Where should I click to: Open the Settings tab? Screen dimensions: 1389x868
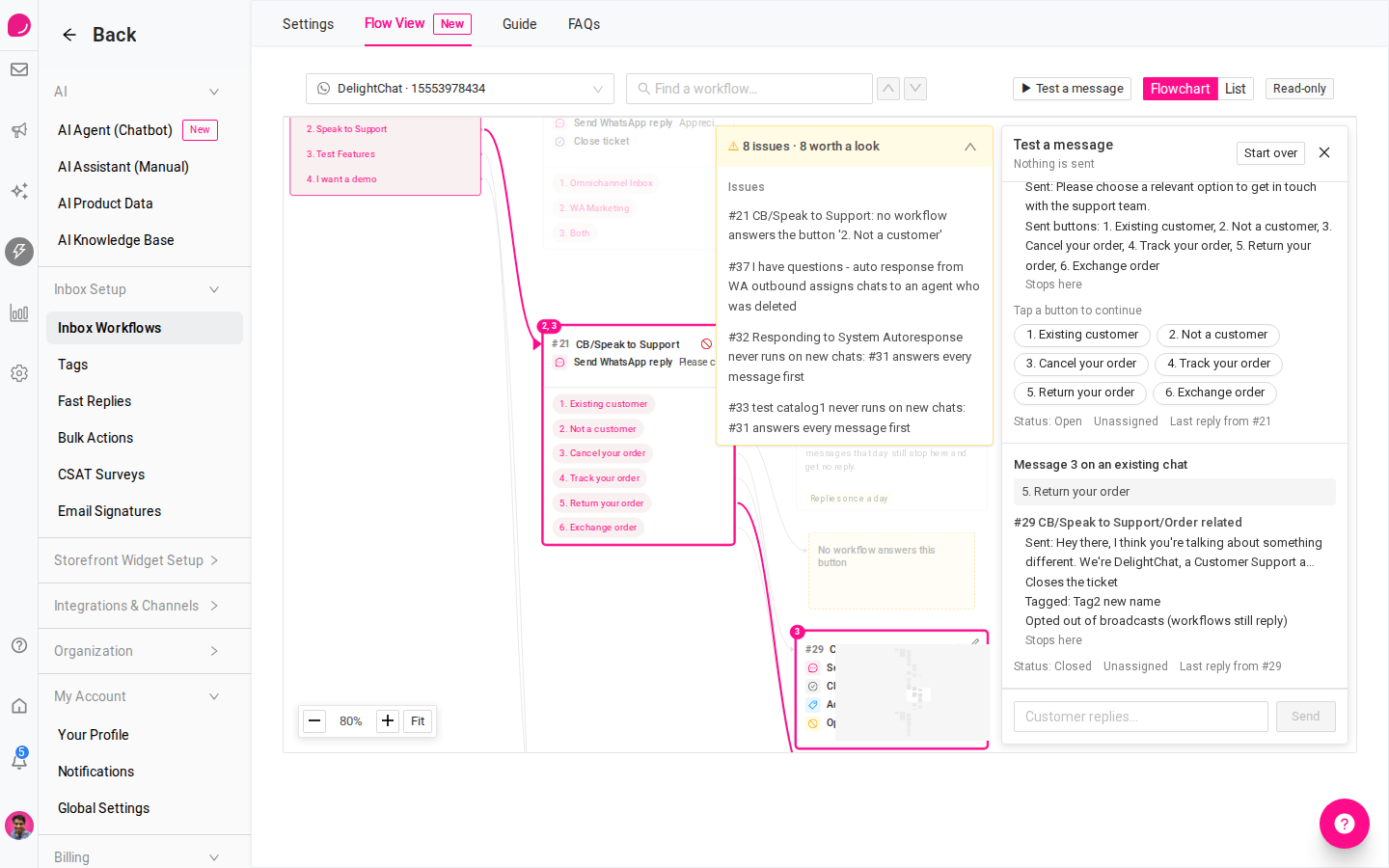tap(308, 24)
